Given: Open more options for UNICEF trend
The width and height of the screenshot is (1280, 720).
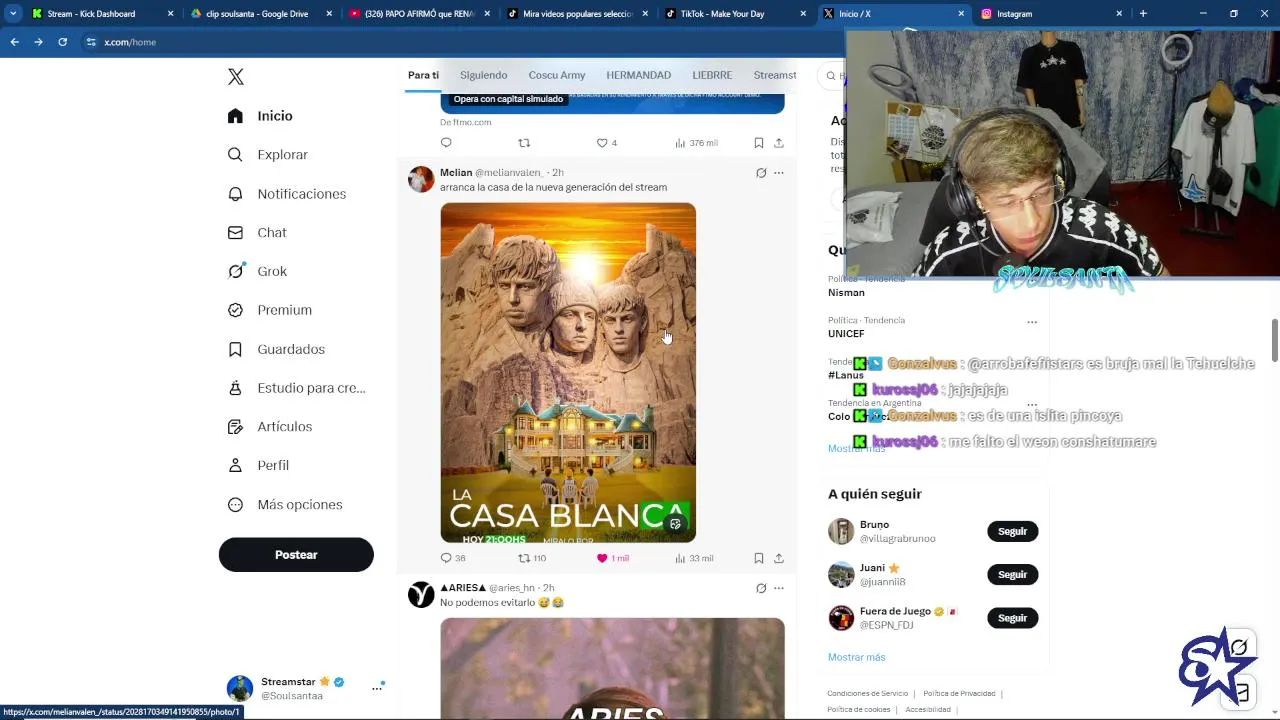Looking at the screenshot, I should [1032, 322].
